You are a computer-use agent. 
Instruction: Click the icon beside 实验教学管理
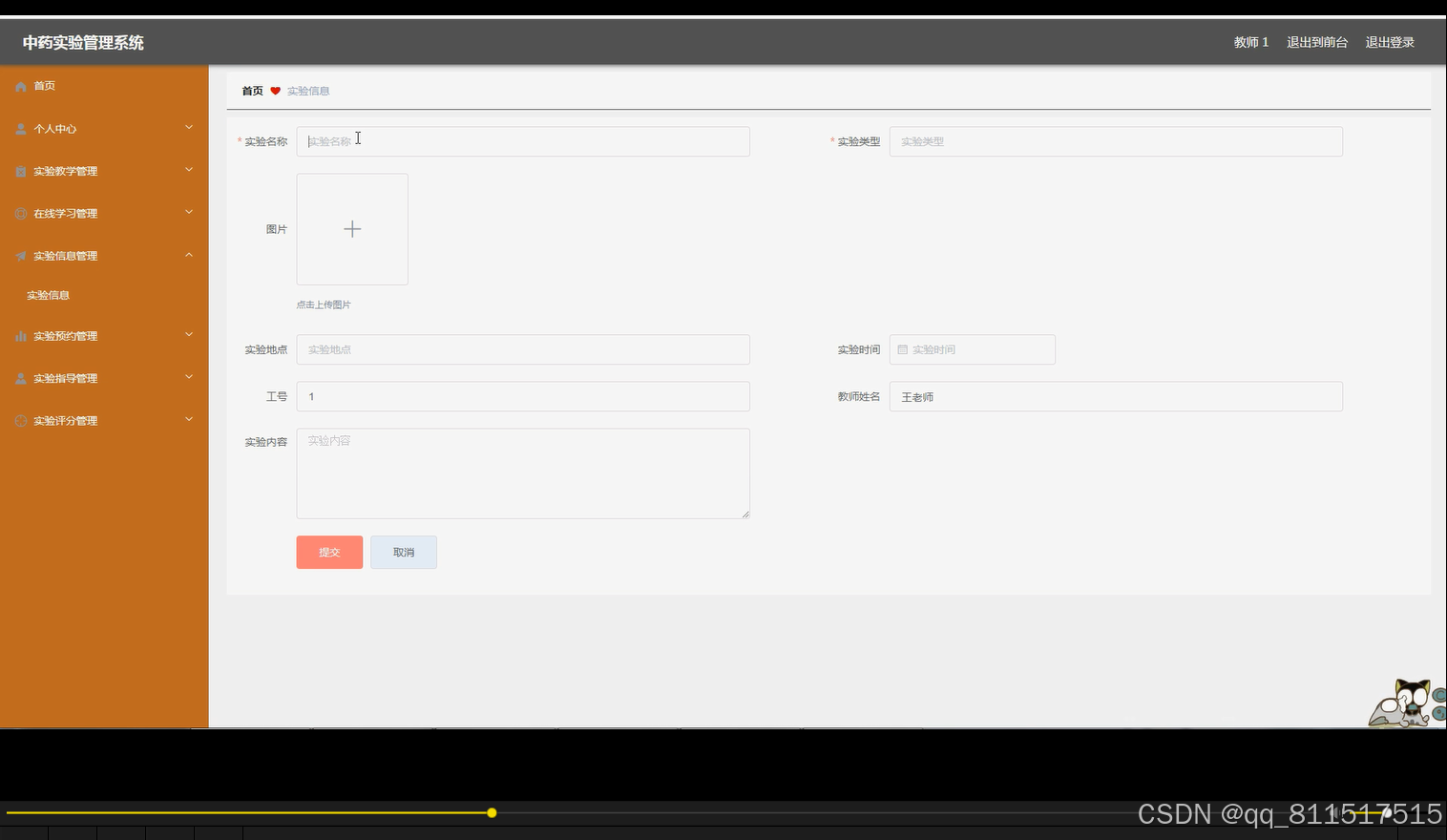[21, 172]
